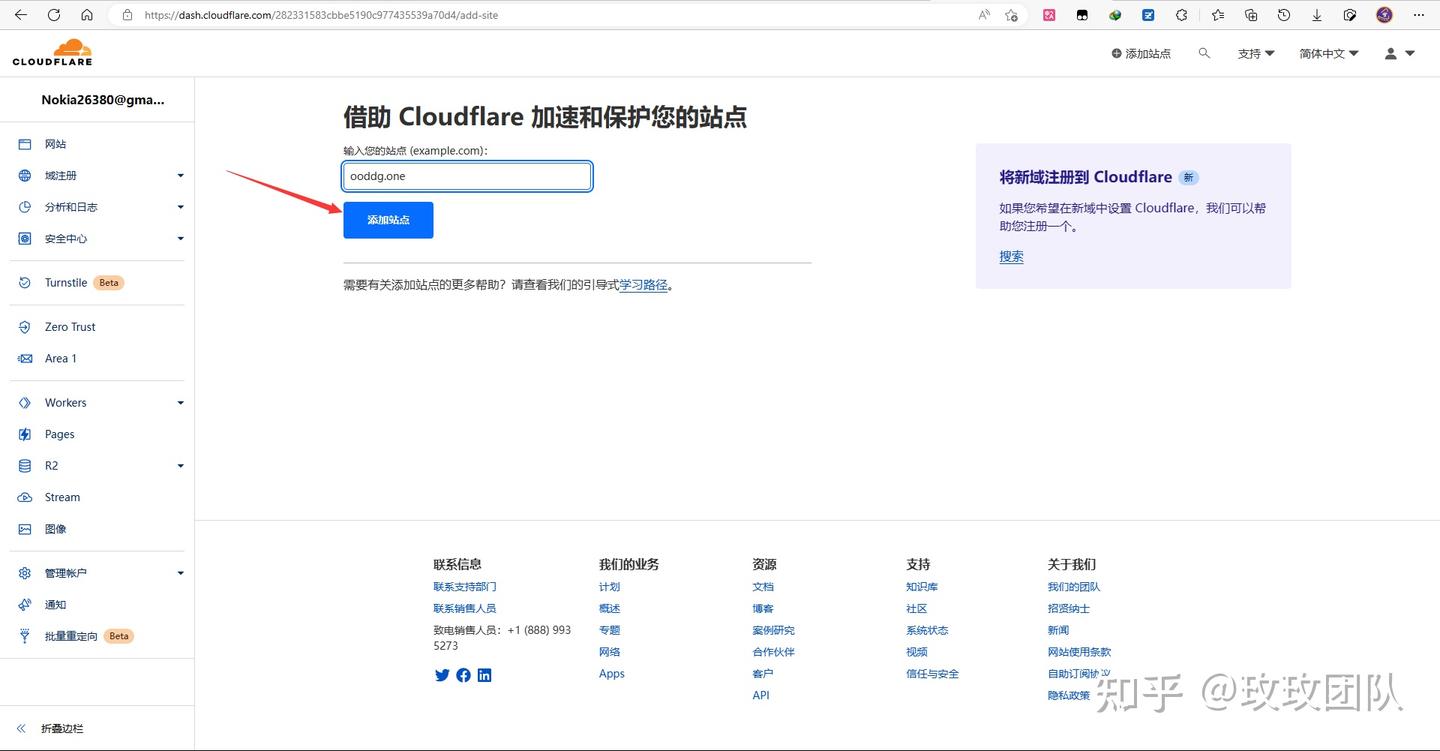
Task: Open the 学习路径 link
Action: point(644,284)
